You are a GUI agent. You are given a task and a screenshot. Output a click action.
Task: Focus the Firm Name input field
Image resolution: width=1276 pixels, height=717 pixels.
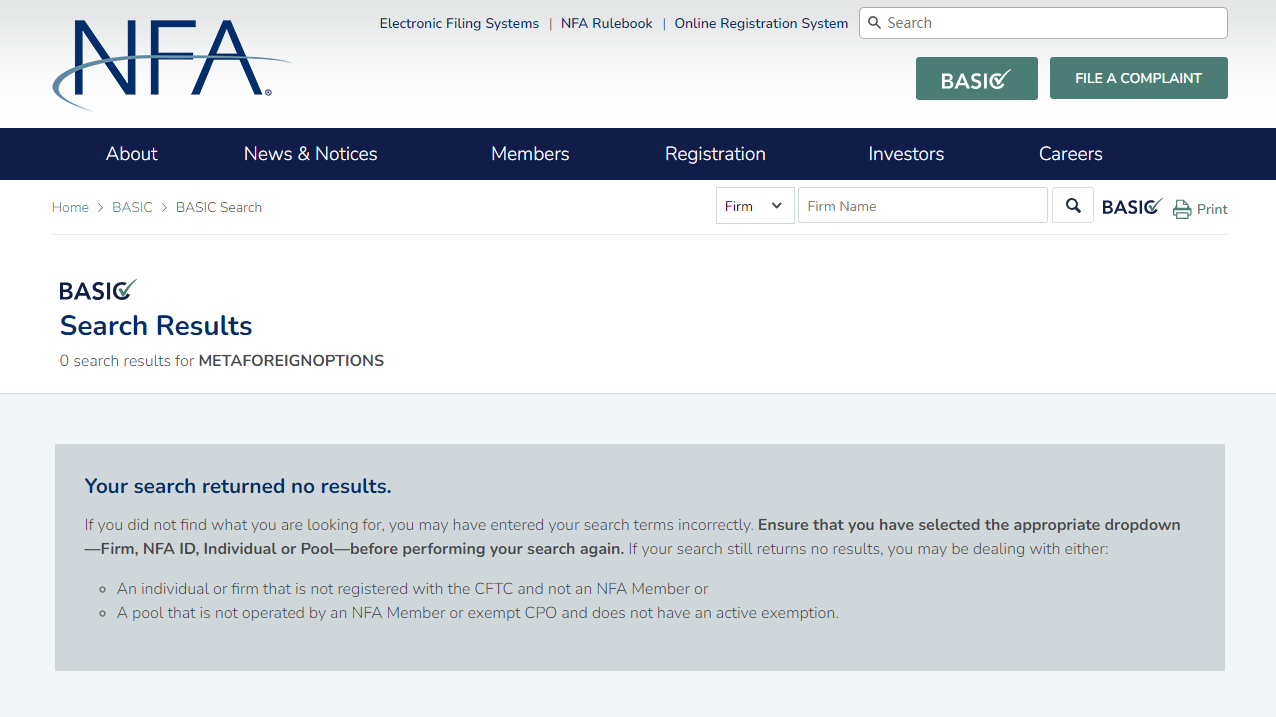pos(923,206)
